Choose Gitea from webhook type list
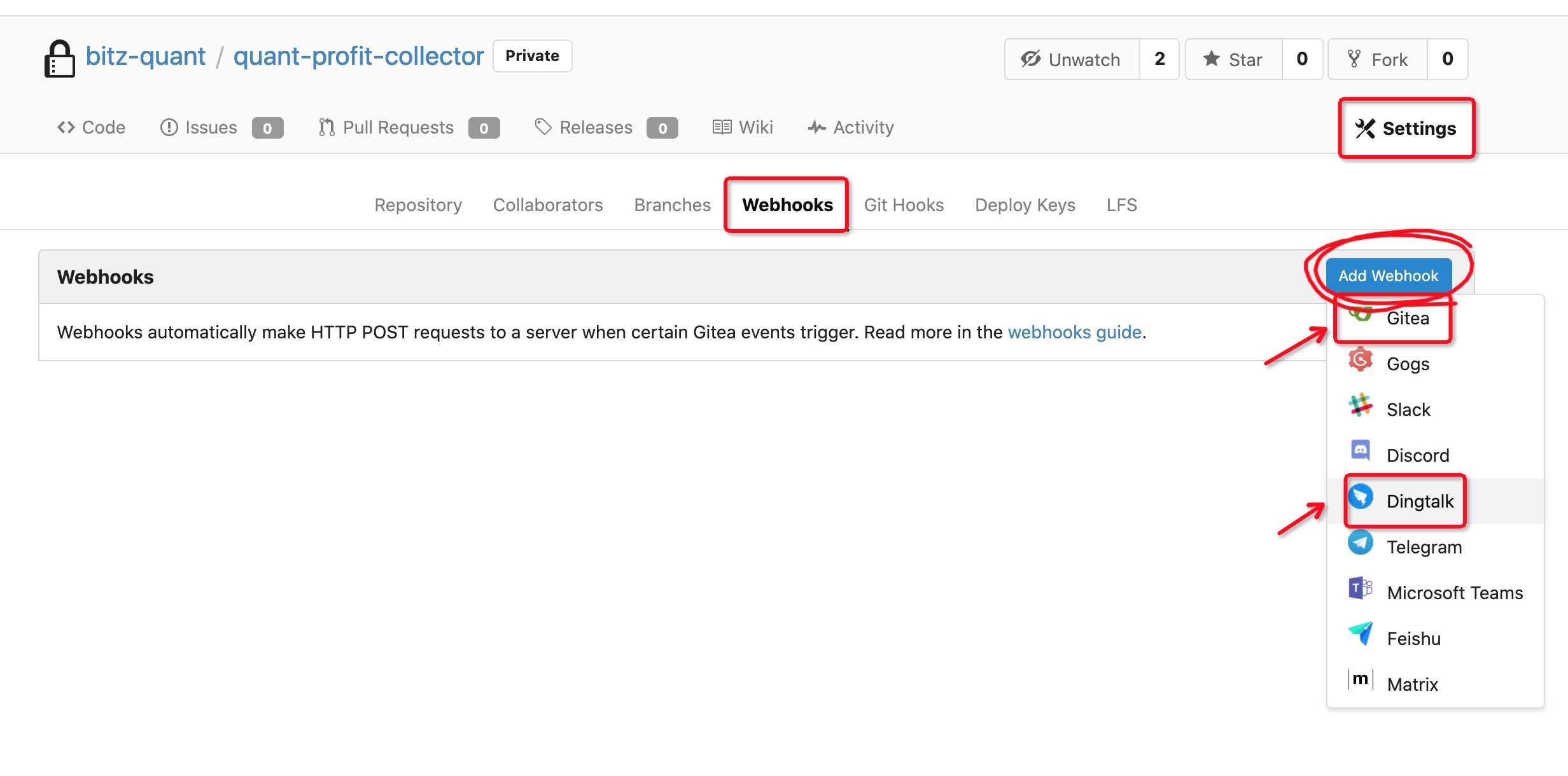 click(1407, 318)
